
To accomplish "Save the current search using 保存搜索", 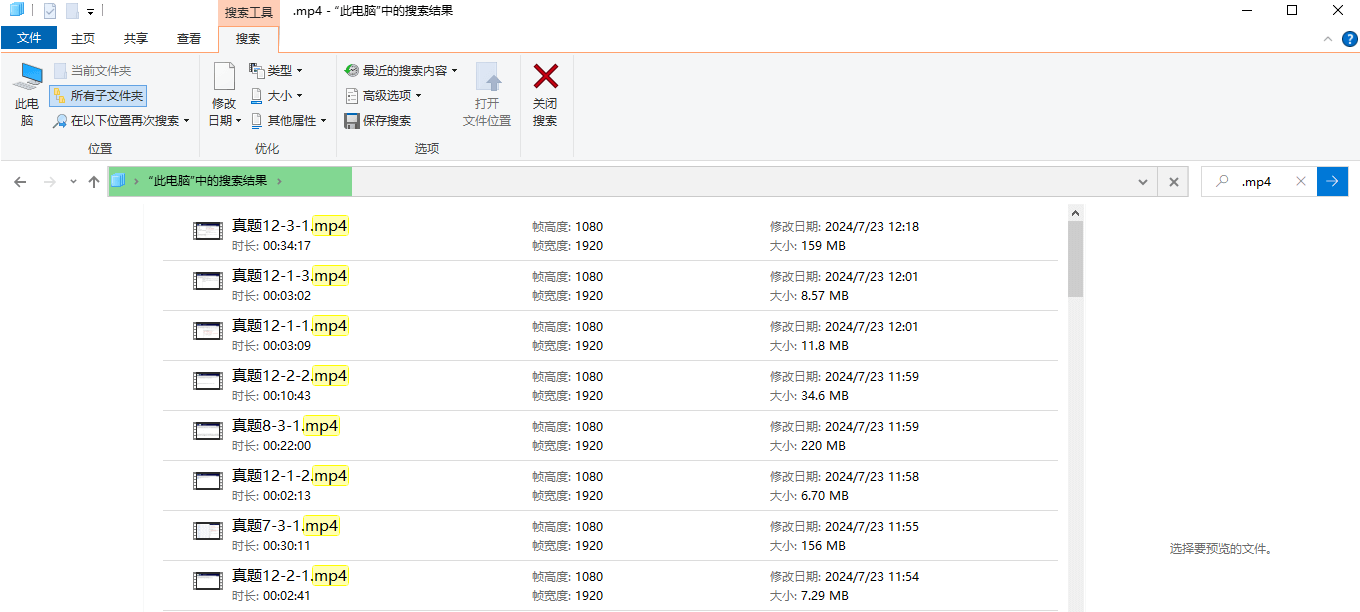I will (380, 120).
